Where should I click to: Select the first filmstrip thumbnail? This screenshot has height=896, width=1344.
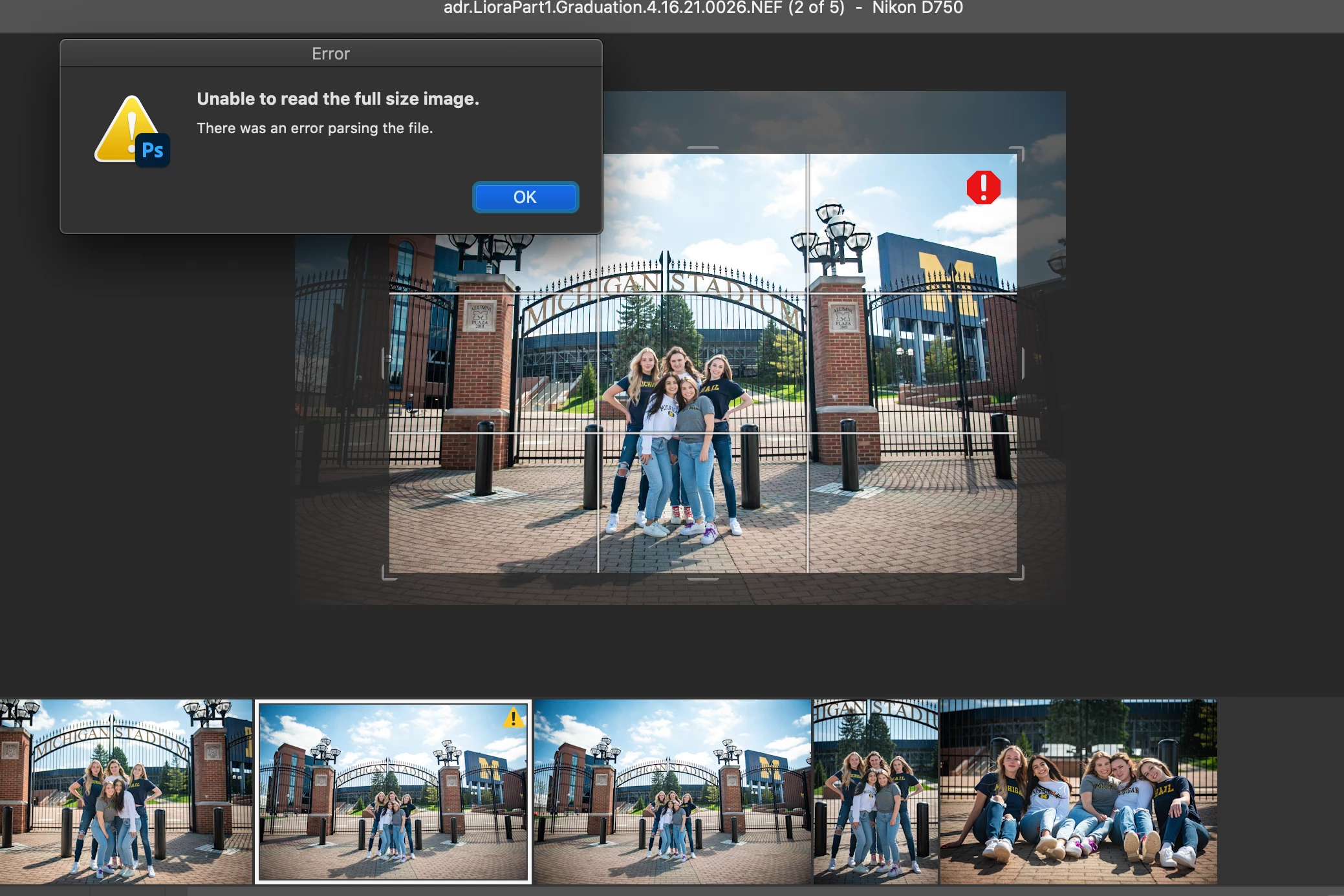(125, 791)
